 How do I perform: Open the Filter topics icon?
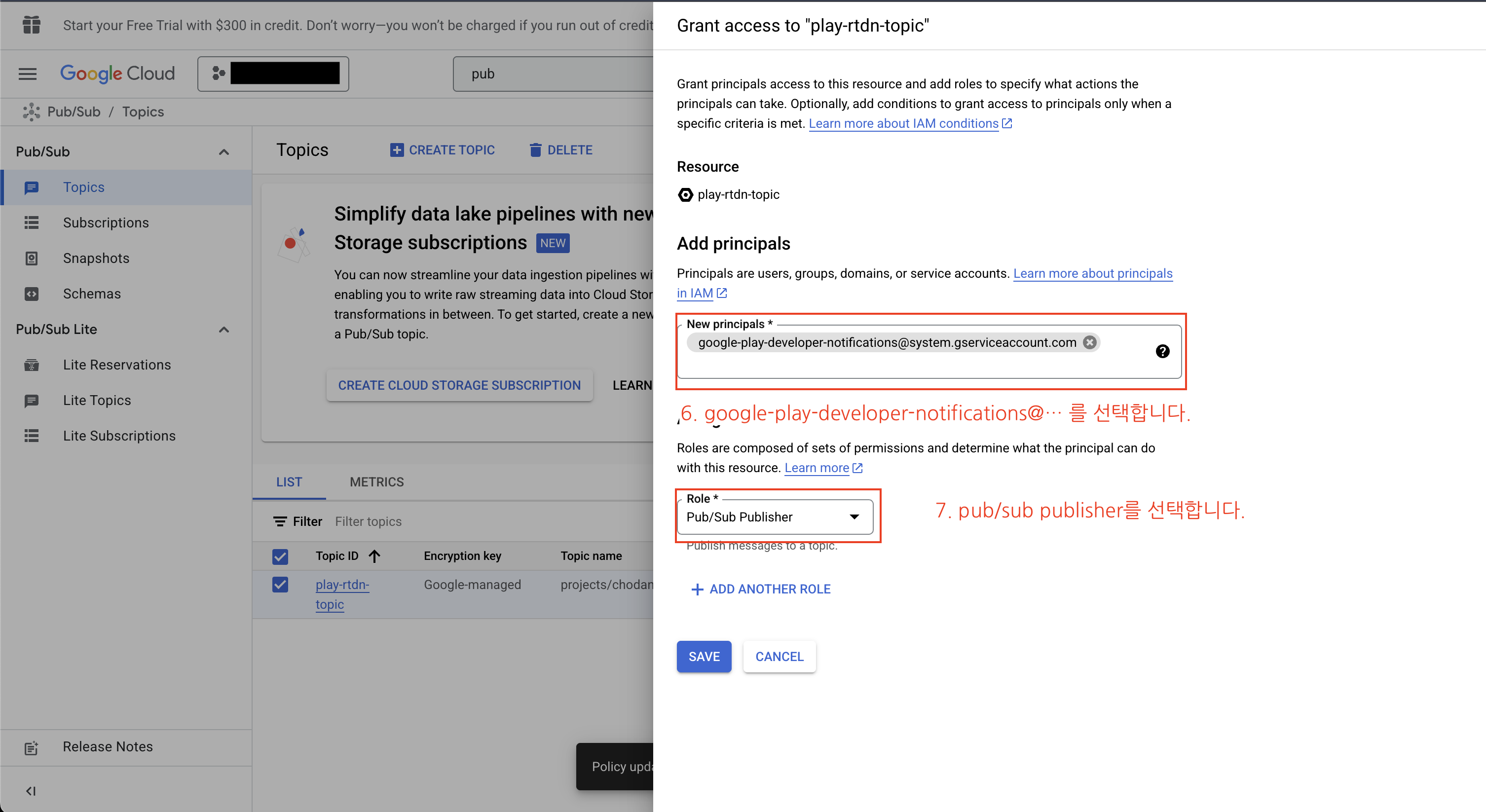click(x=281, y=521)
